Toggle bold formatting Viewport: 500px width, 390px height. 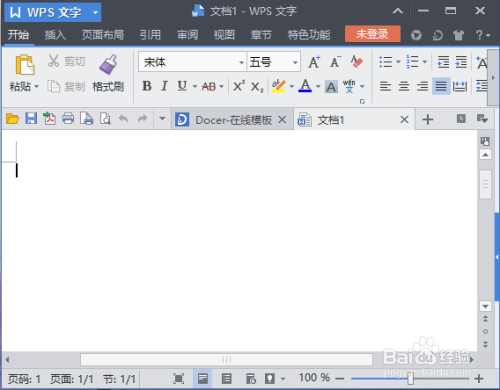coord(147,86)
